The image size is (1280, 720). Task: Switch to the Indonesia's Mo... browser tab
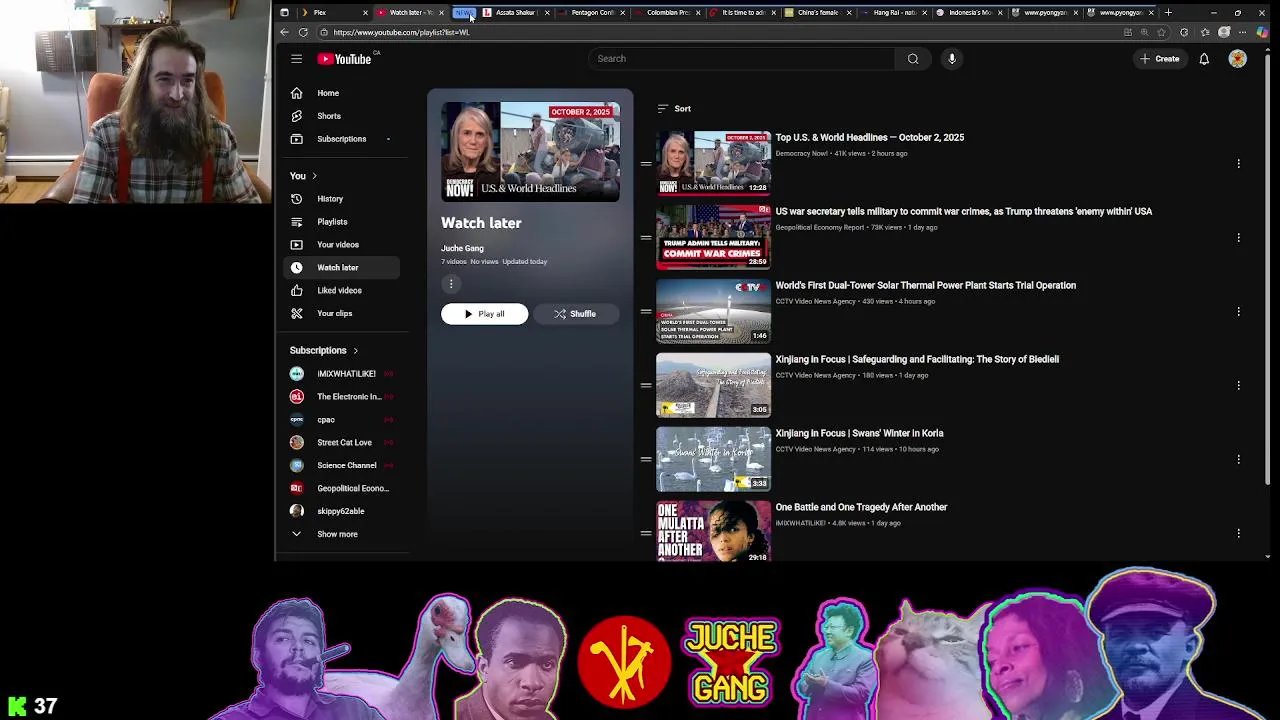969,12
